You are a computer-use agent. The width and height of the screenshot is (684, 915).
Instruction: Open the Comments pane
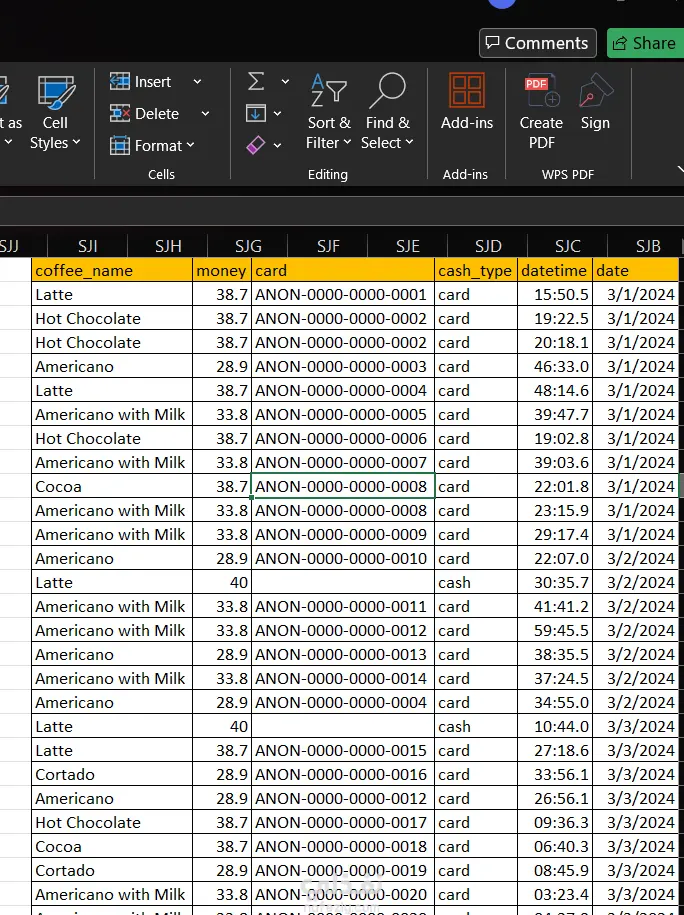pyautogui.click(x=537, y=43)
